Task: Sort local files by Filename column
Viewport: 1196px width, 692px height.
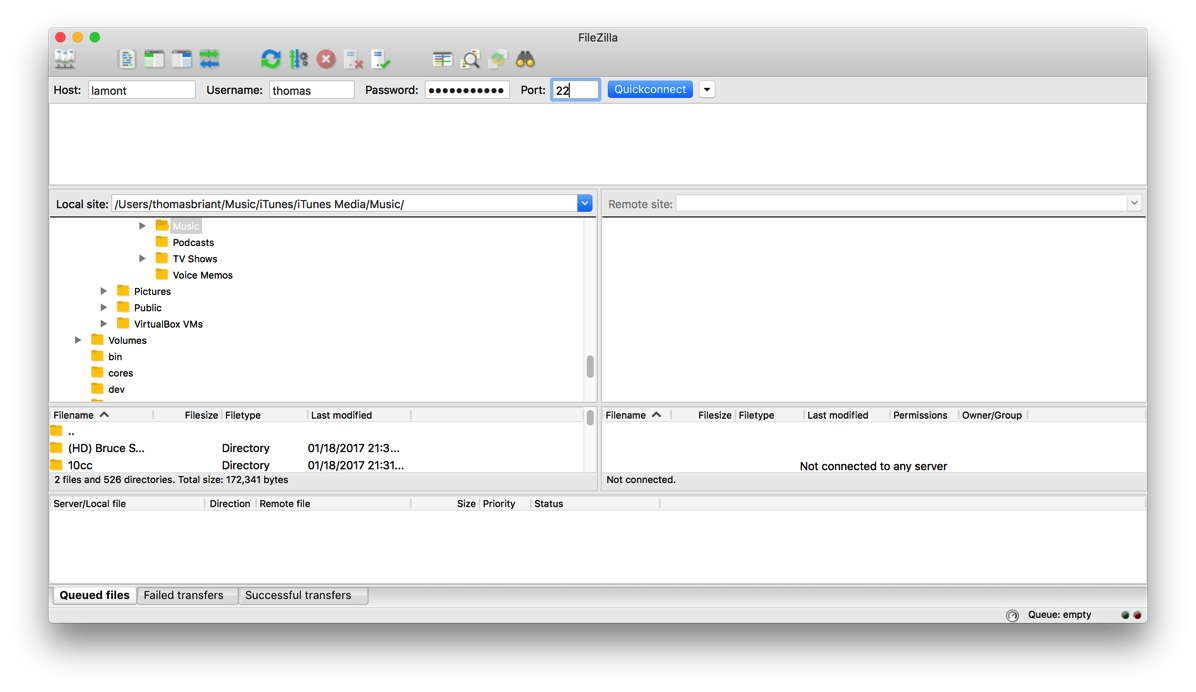Action: click(101, 415)
